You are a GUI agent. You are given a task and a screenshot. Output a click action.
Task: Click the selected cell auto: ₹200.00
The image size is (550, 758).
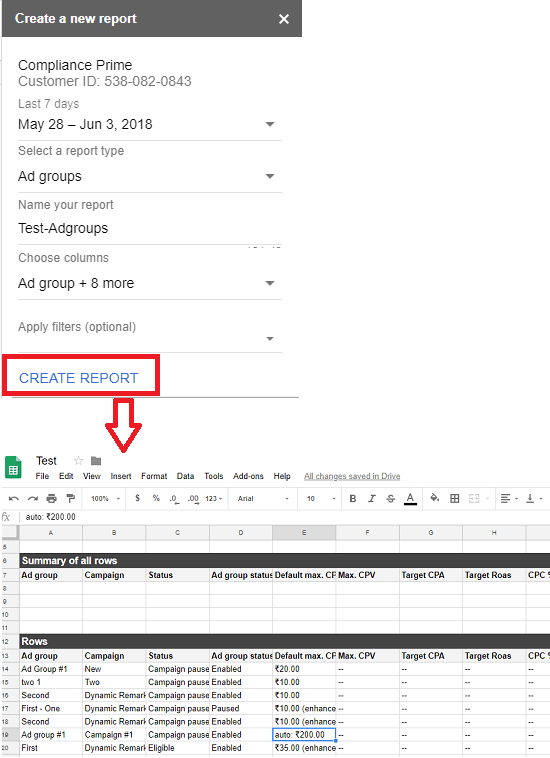pyautogui.click(x=304, y=735)
